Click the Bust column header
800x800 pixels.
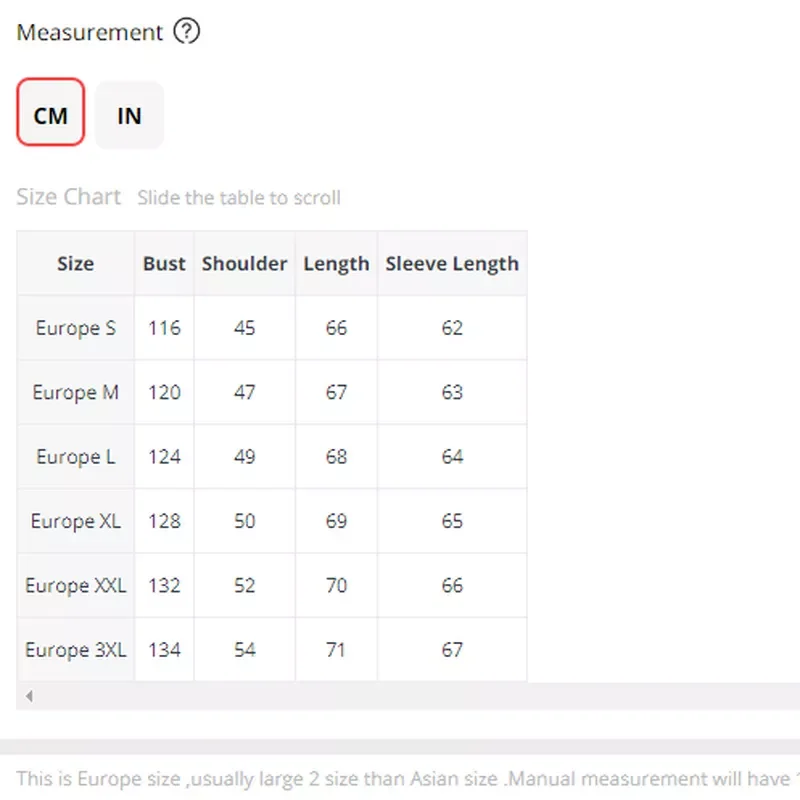click(x=164, y=264)
